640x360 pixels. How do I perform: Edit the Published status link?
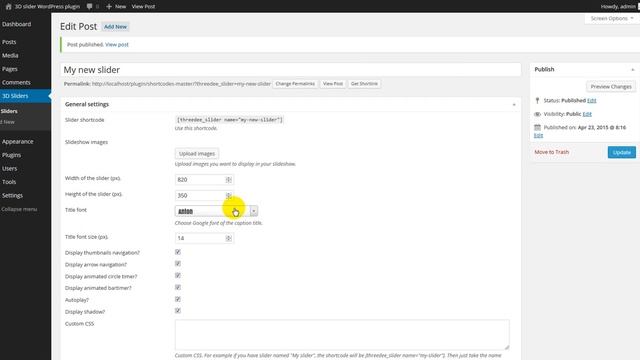coord(591,100)
